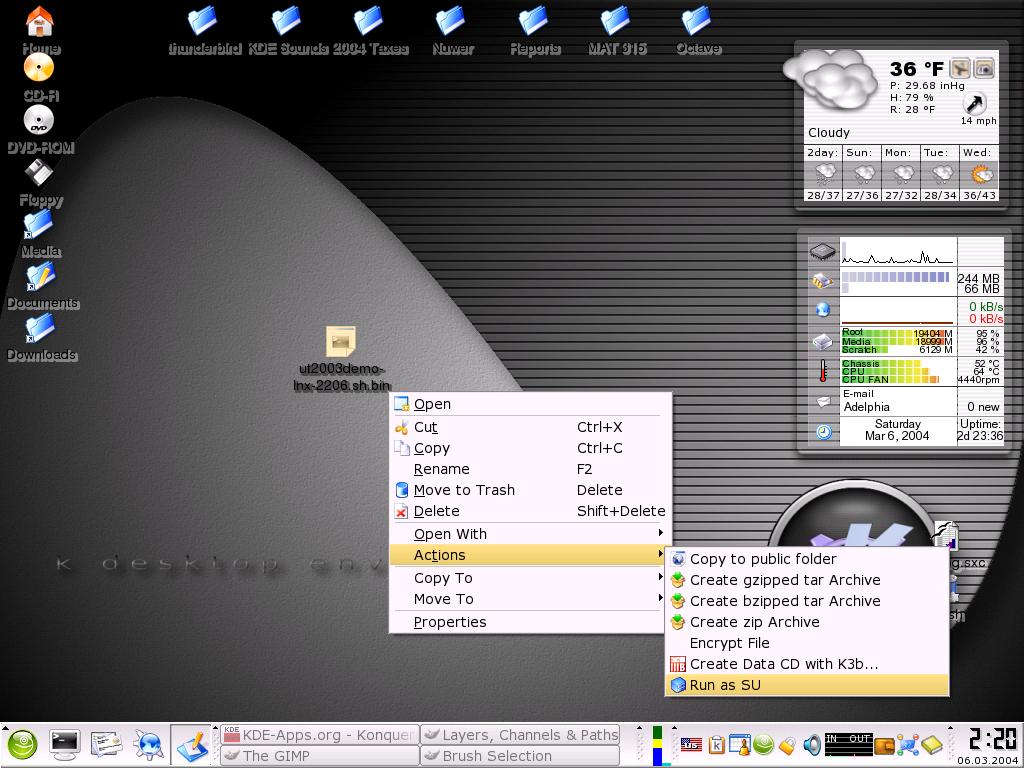Expand the Copy To submenu
1024x768 pixels.
pos(527,578)
